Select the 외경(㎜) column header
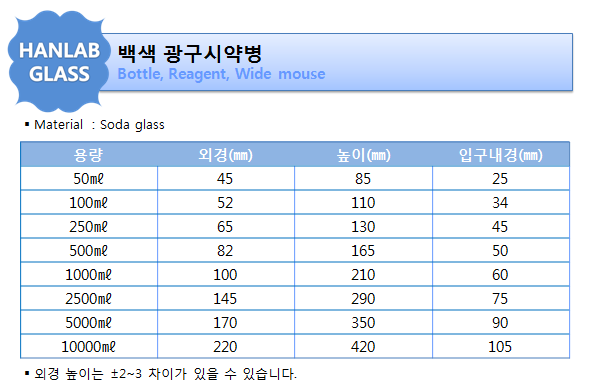This screenshot has height=391, width=589. (225, 155)
